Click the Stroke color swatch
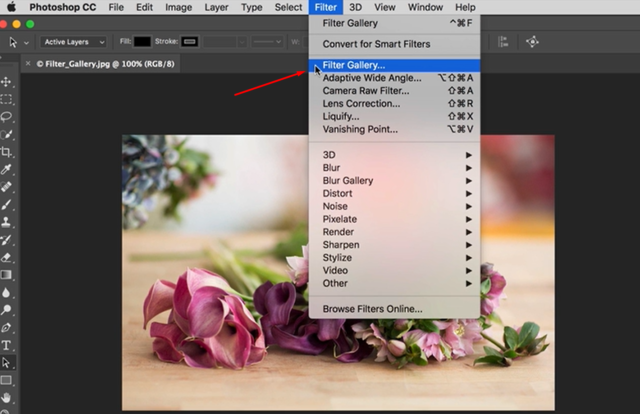 [x=190, y=42]
